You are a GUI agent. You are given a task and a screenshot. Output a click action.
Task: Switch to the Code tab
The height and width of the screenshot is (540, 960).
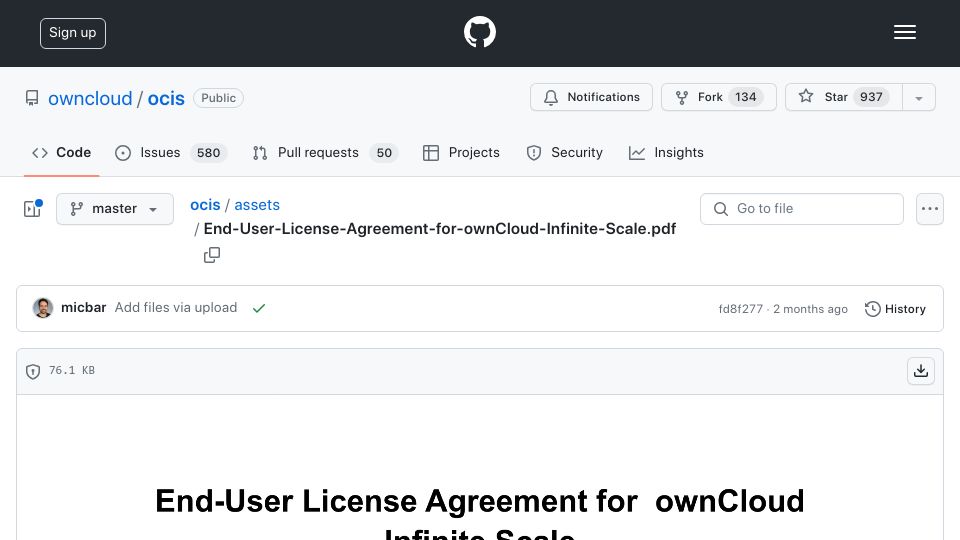pyautogui.click(x=61, y=152)
